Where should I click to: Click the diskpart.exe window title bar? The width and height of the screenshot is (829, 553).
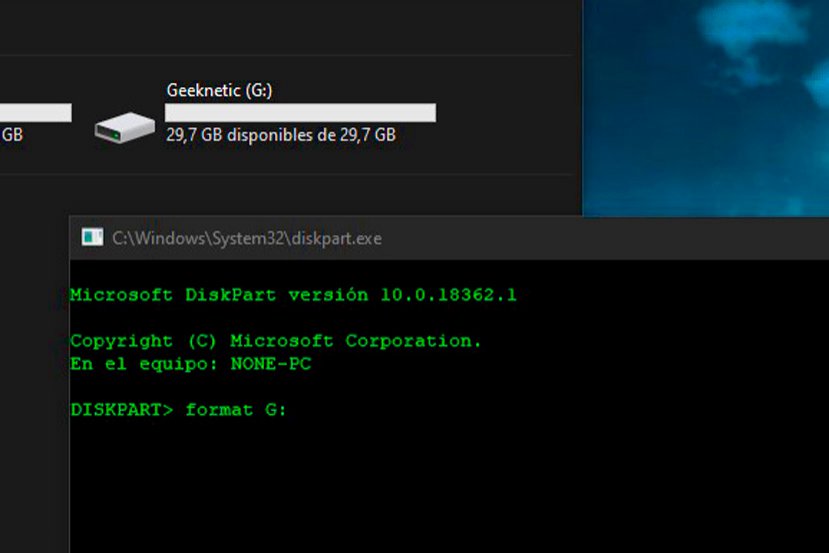[449, 238]
